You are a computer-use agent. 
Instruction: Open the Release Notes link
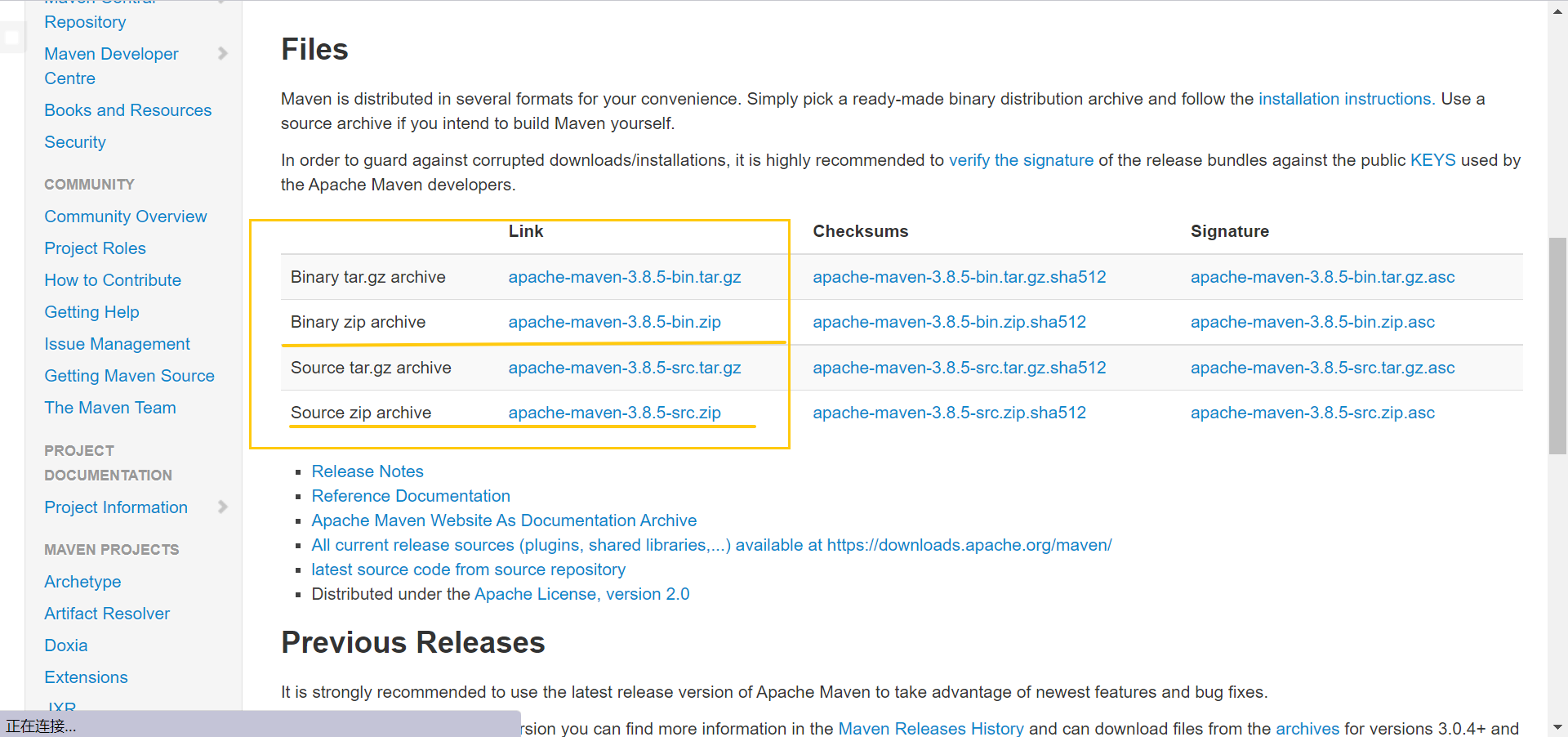(x=367, y=471)
